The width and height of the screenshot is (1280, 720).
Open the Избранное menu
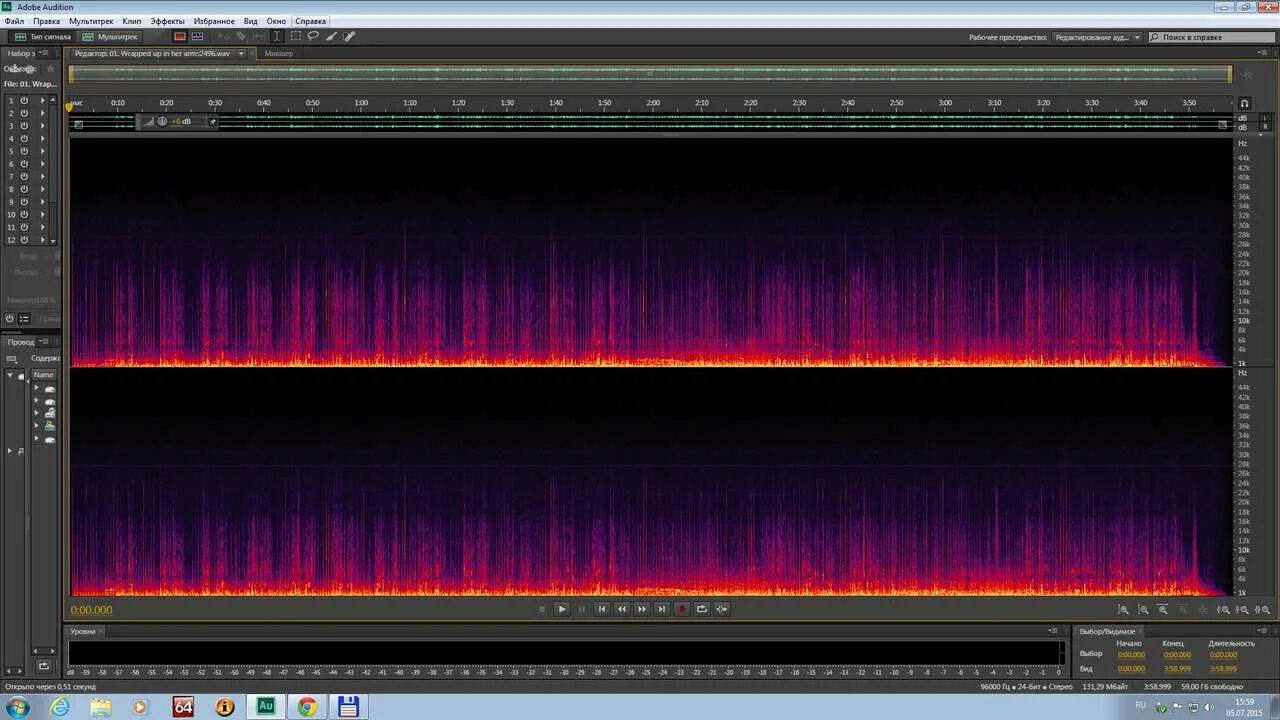click(x=215, y=21)
